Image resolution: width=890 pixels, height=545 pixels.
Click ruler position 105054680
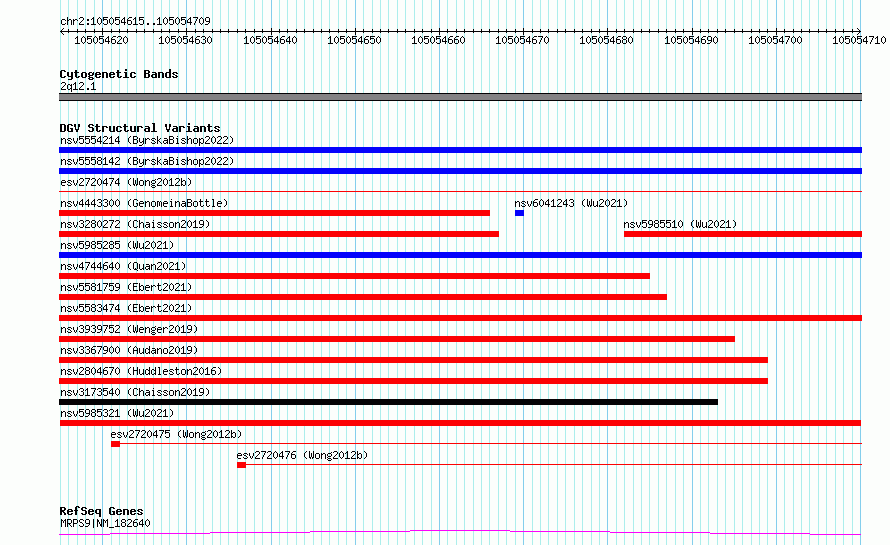point(606,40)
